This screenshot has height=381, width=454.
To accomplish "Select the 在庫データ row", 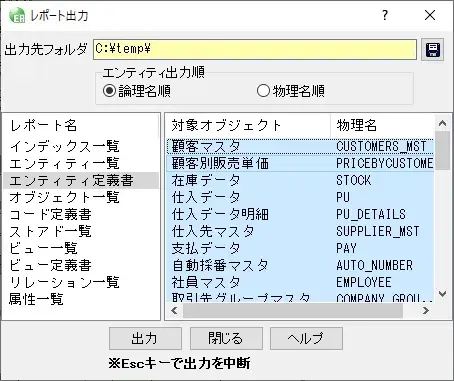I will point(300,180).
